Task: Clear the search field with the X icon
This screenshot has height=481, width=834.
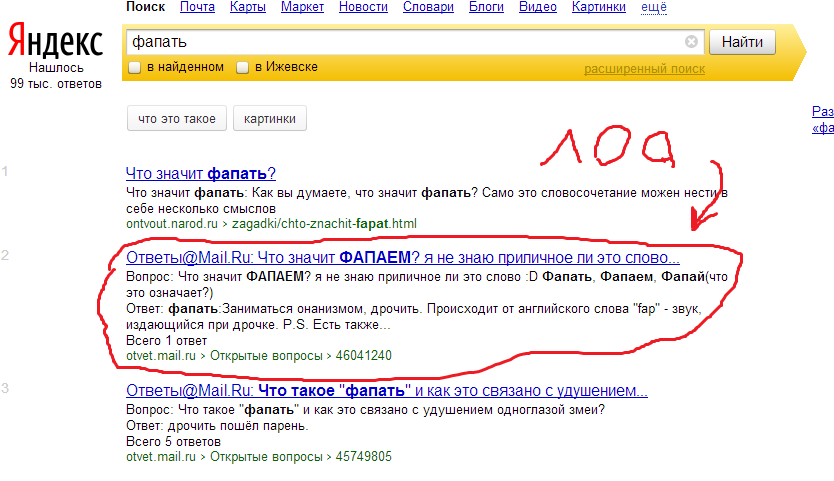Action: pos(691,42)
